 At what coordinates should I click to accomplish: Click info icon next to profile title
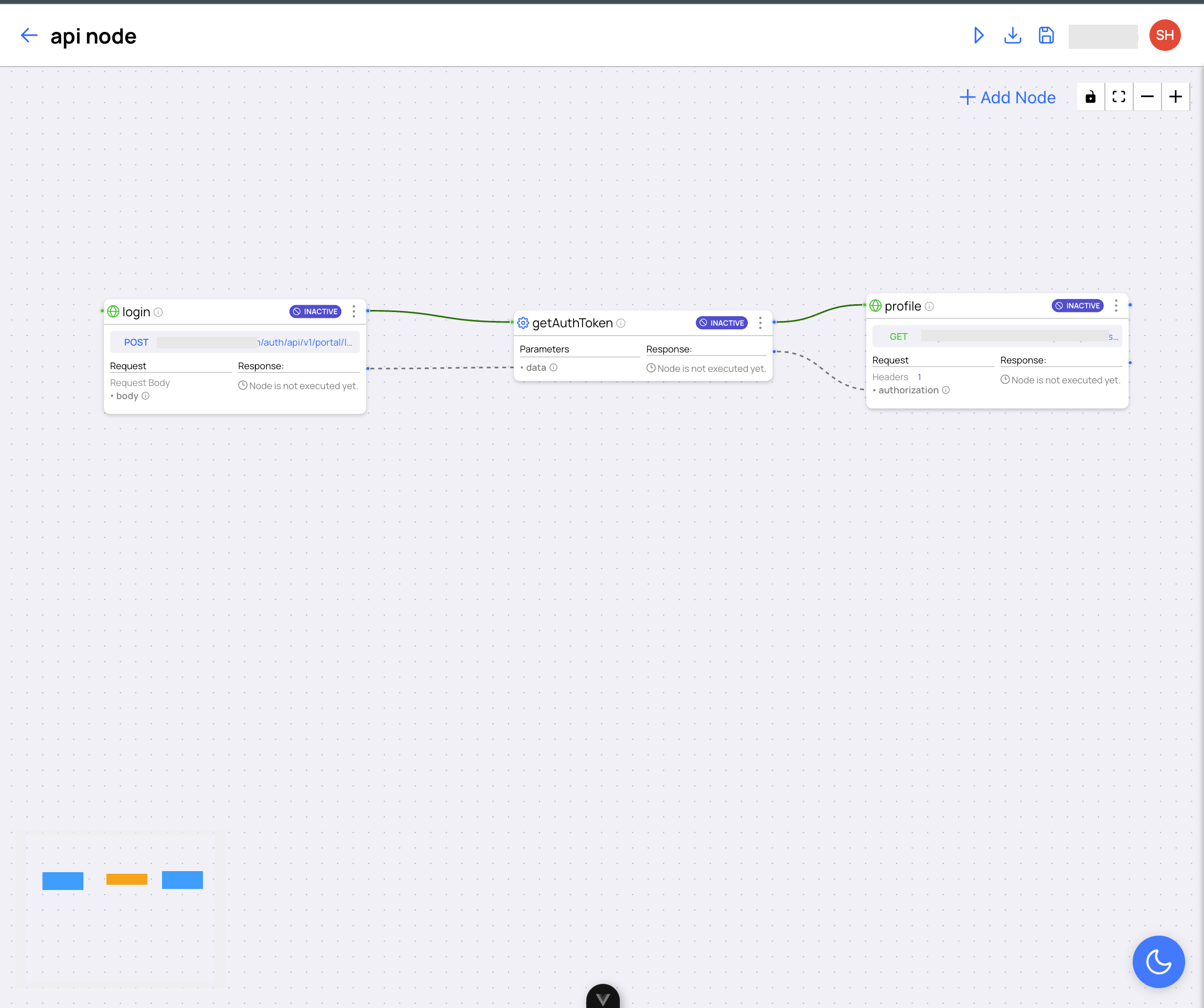pos(929,307)
